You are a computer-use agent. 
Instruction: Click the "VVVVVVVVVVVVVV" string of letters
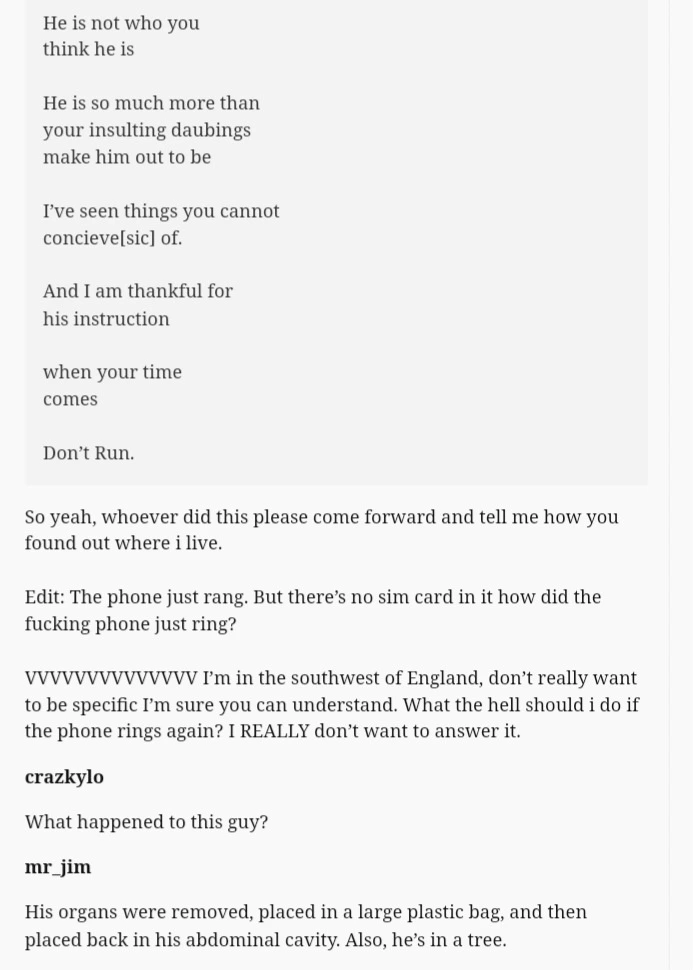(111, 678)
